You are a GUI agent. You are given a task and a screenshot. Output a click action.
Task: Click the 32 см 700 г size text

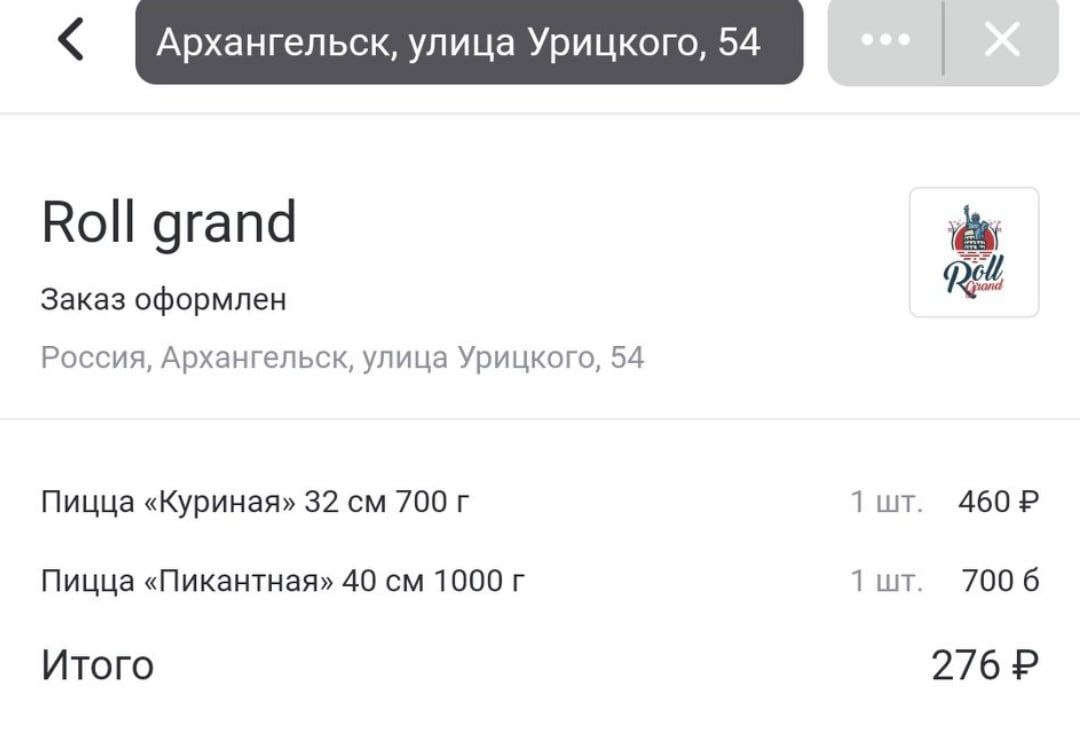point(386,500)
